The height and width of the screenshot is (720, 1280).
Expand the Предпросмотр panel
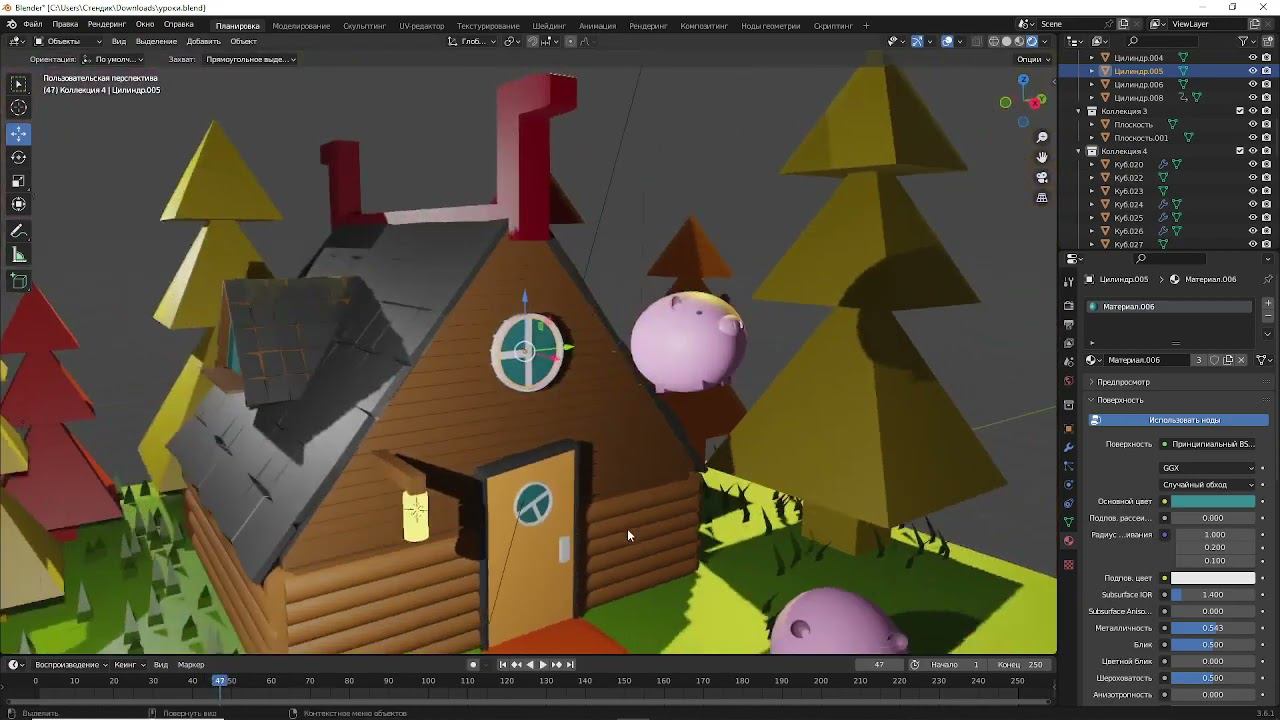[1123, 382]
